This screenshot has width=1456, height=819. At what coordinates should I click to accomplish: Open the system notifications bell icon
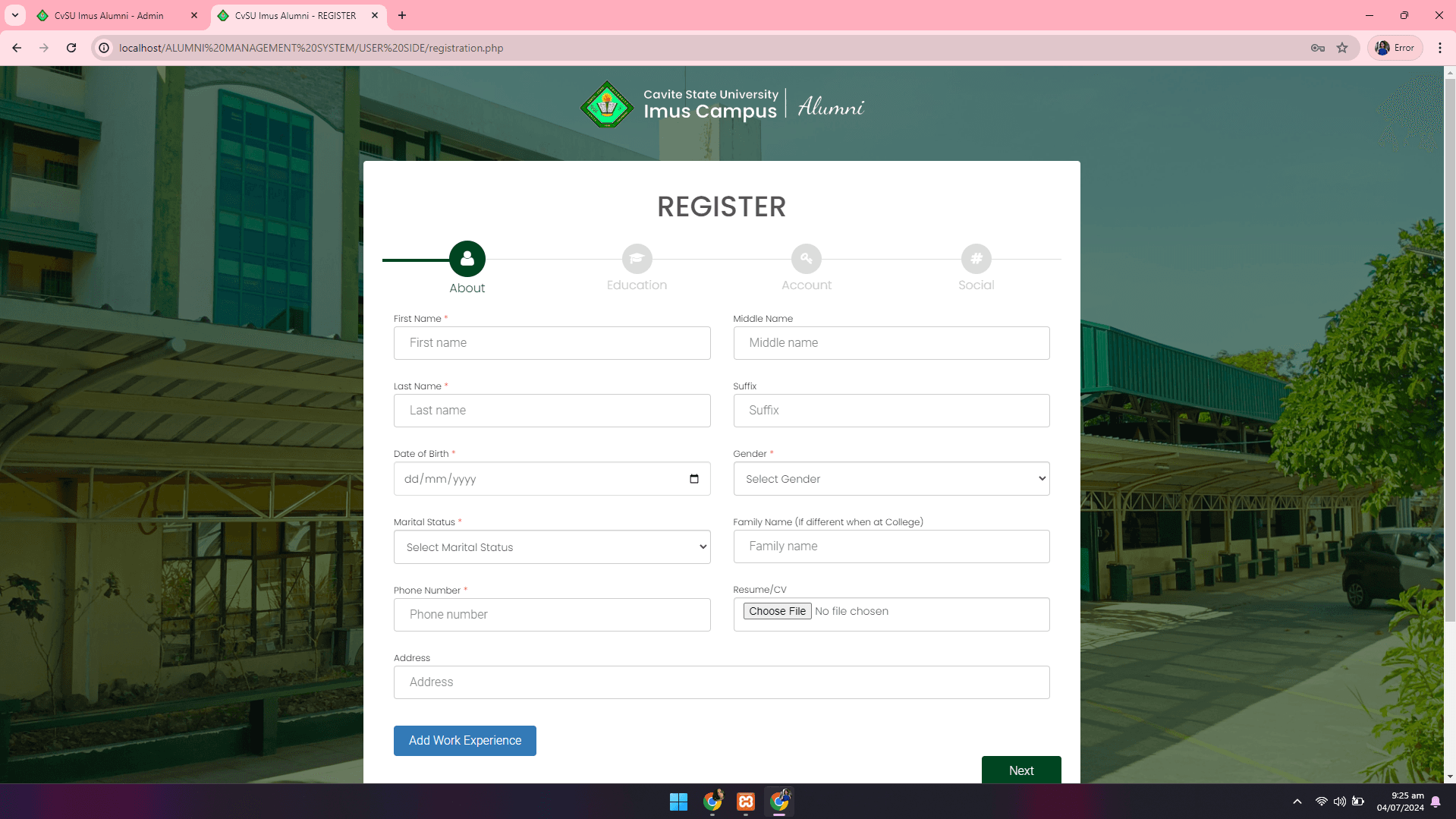1436,802
